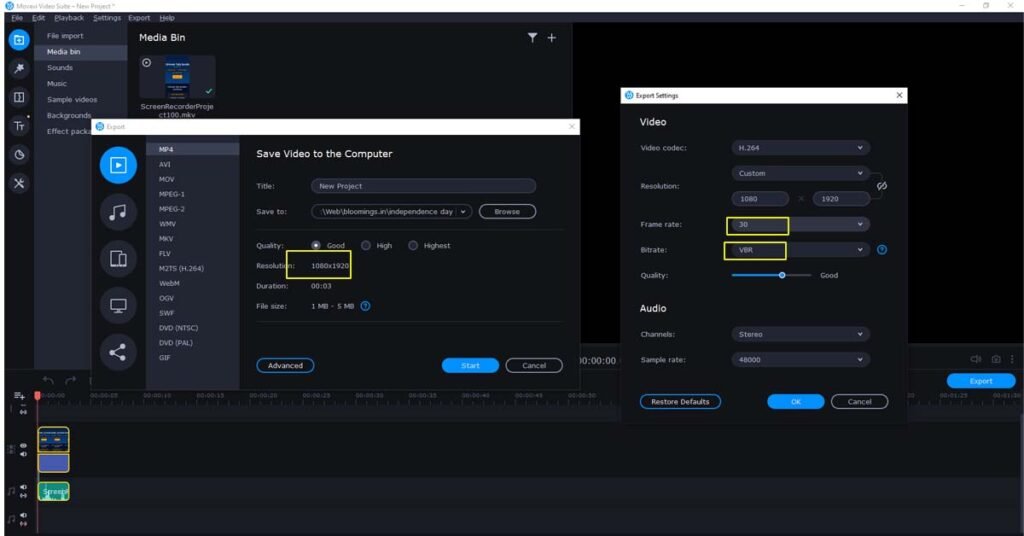Viewport: 1024px width, 536px height.
Task: Open the Help menu
Action: 167,18
